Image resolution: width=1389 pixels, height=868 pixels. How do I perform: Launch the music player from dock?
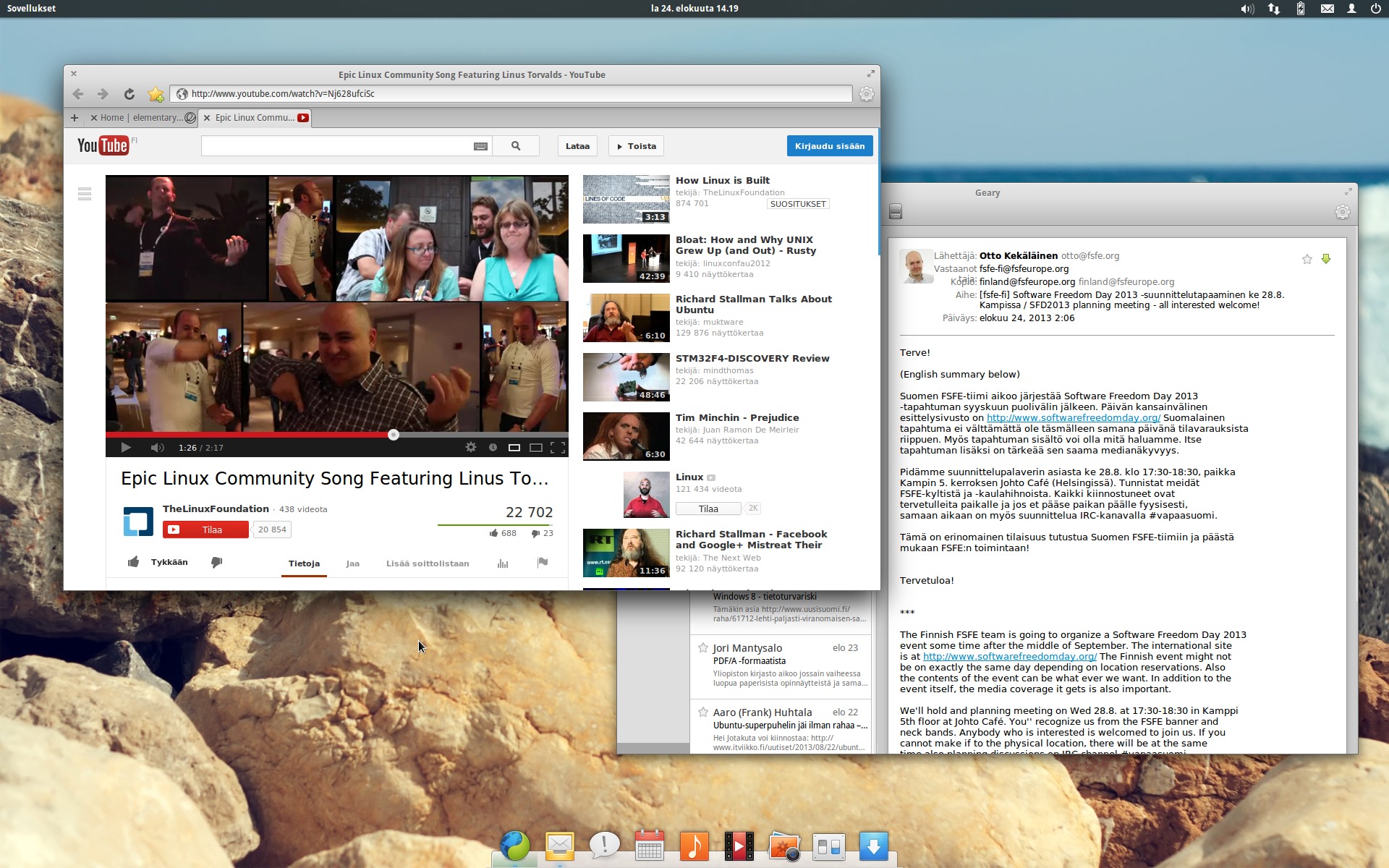tap(694, 846)
